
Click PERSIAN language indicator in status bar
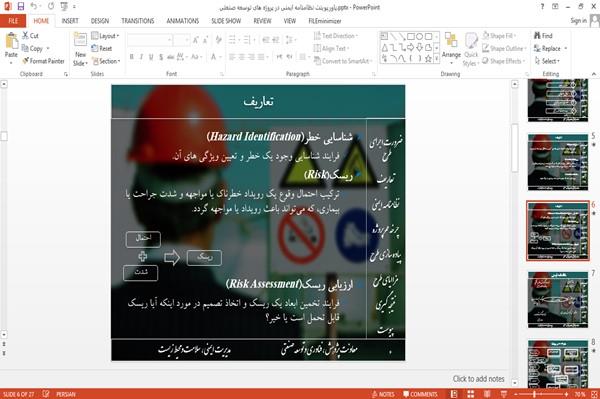(x=66, y=394)
